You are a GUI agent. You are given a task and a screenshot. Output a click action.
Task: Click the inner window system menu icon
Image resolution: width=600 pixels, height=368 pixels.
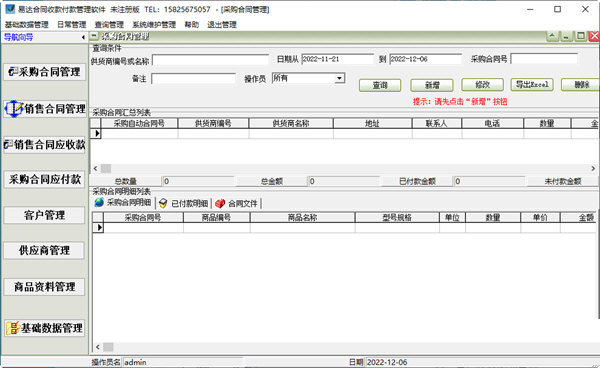94,36
